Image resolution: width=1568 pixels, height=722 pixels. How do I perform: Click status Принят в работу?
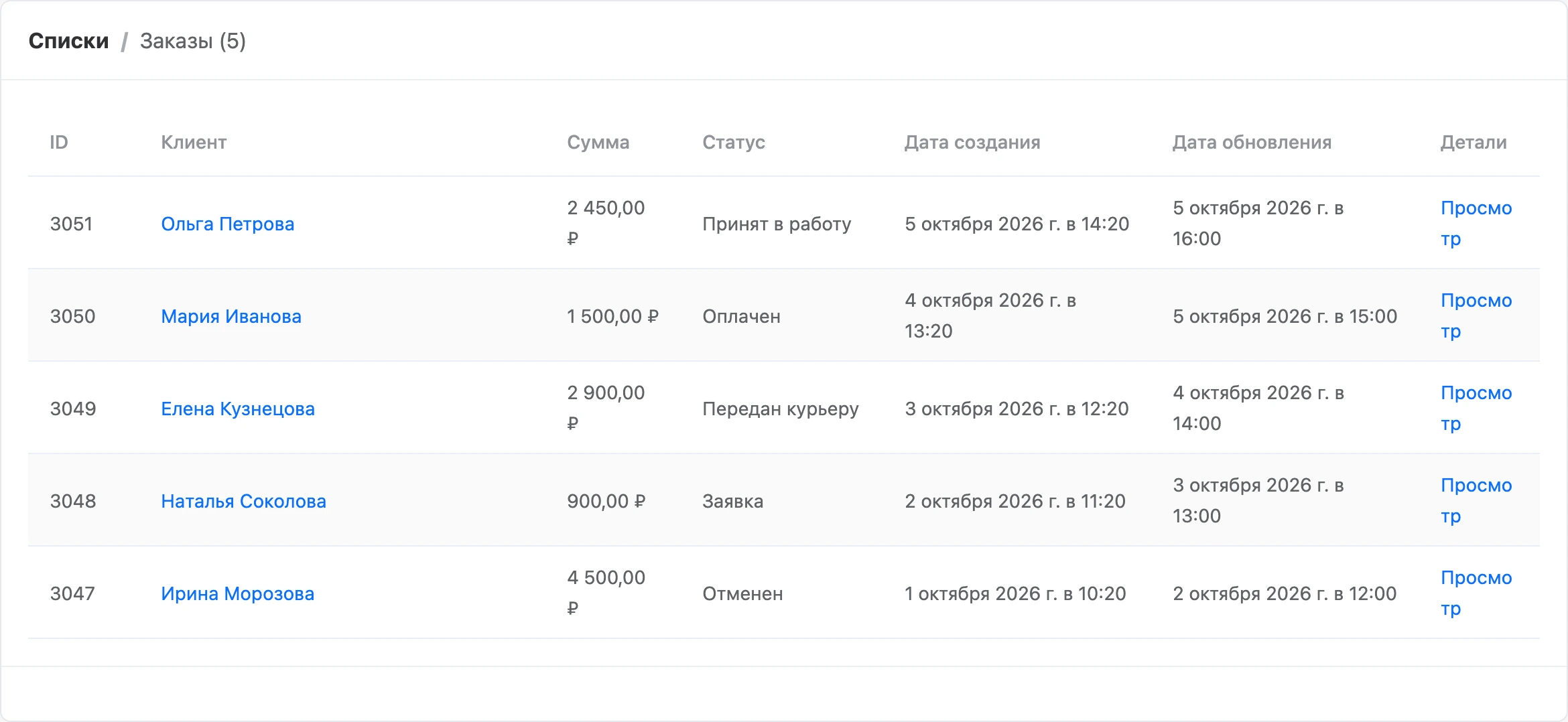pos(777,224)
